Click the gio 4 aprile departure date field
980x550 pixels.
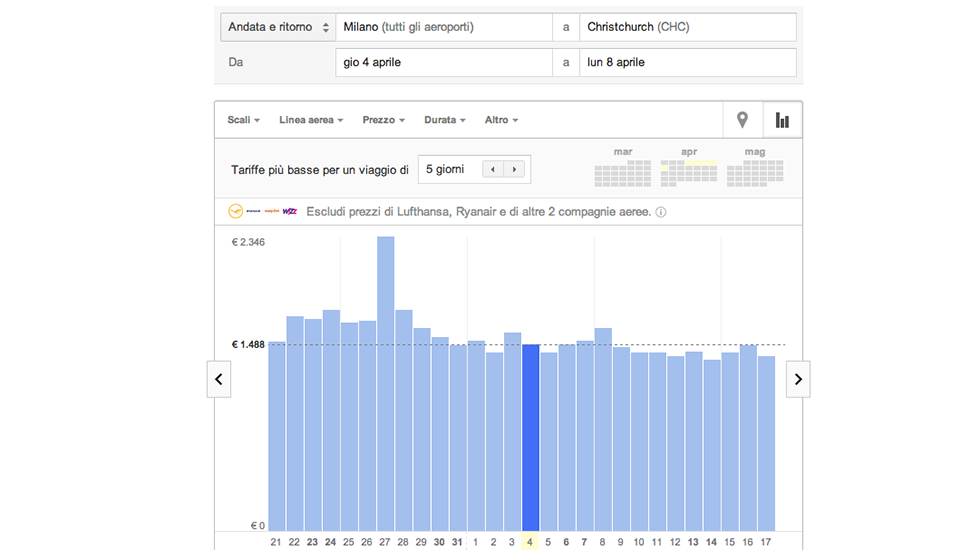coord(443,62)
